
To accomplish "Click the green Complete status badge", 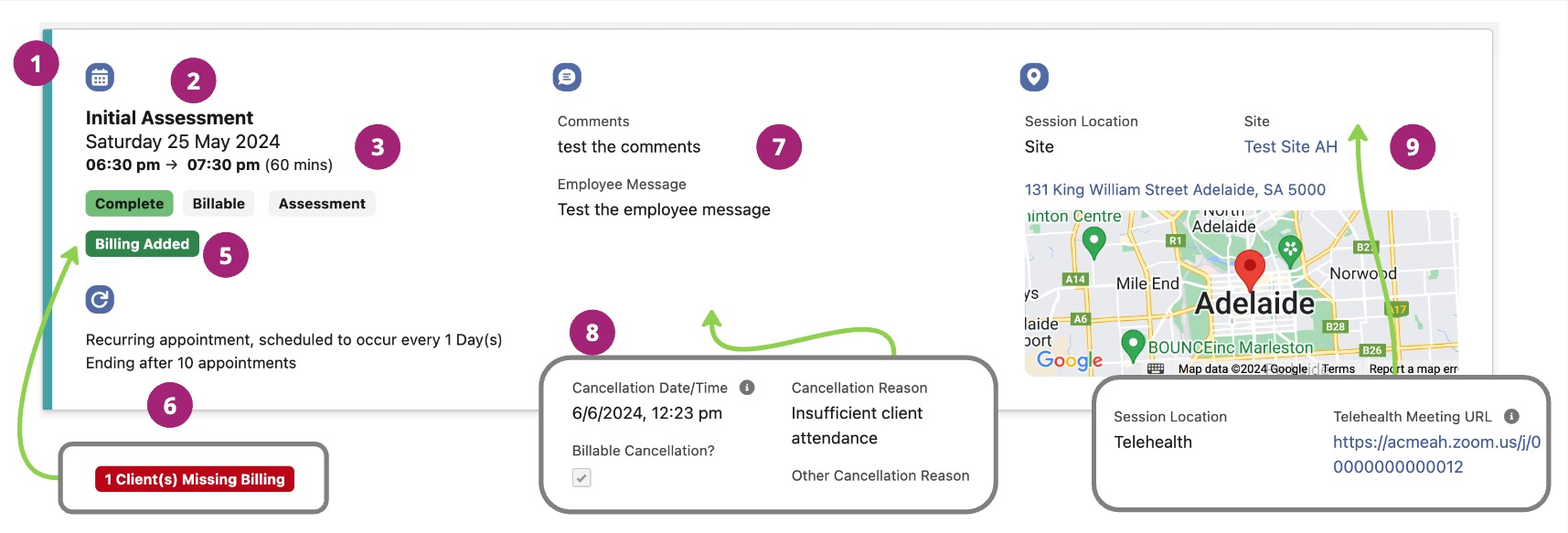I will (x=129, y=204).
